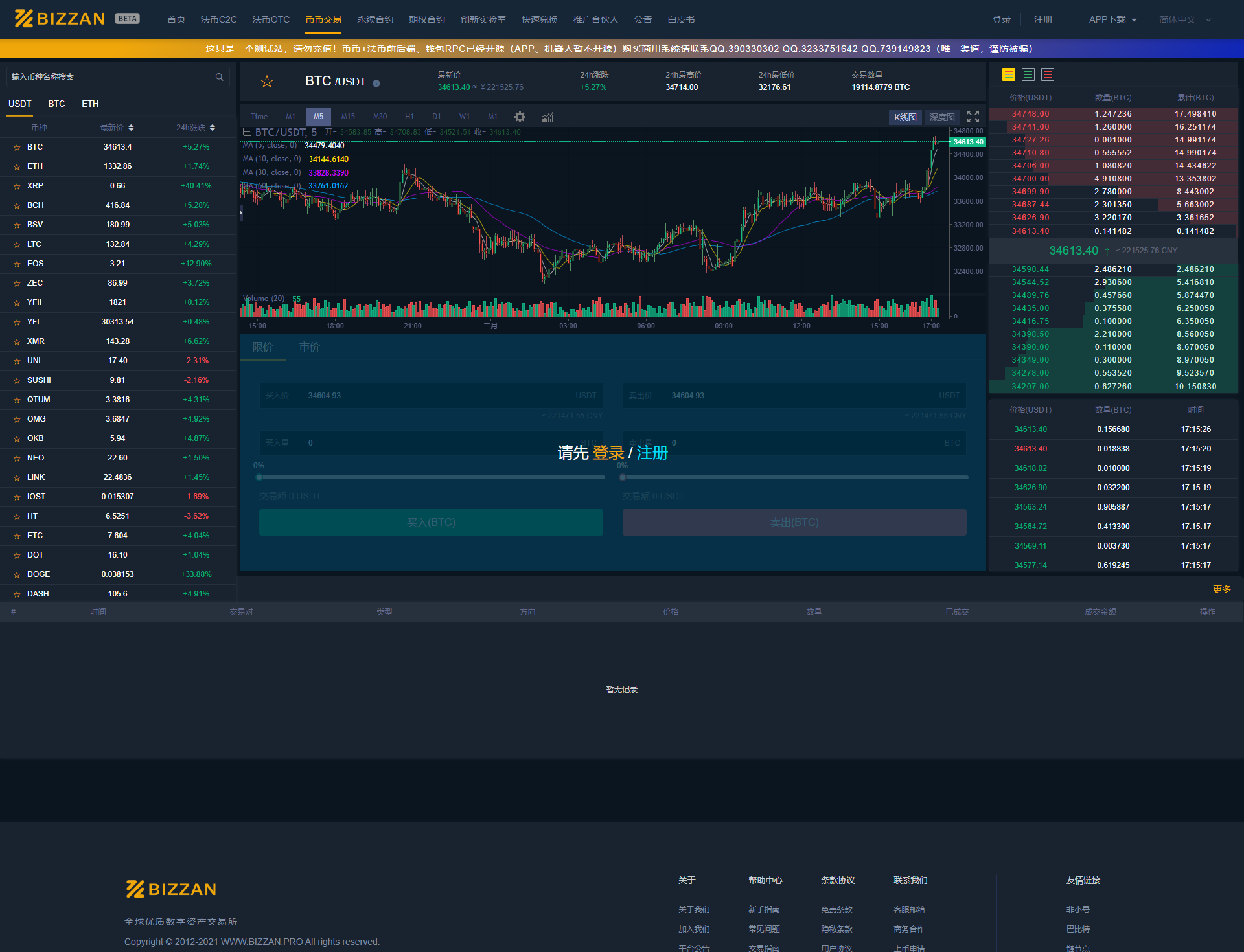This screenshot has width=1244, height=952.
Task: Open 非小号 friendly link
Action: (x=1077, y=909)
